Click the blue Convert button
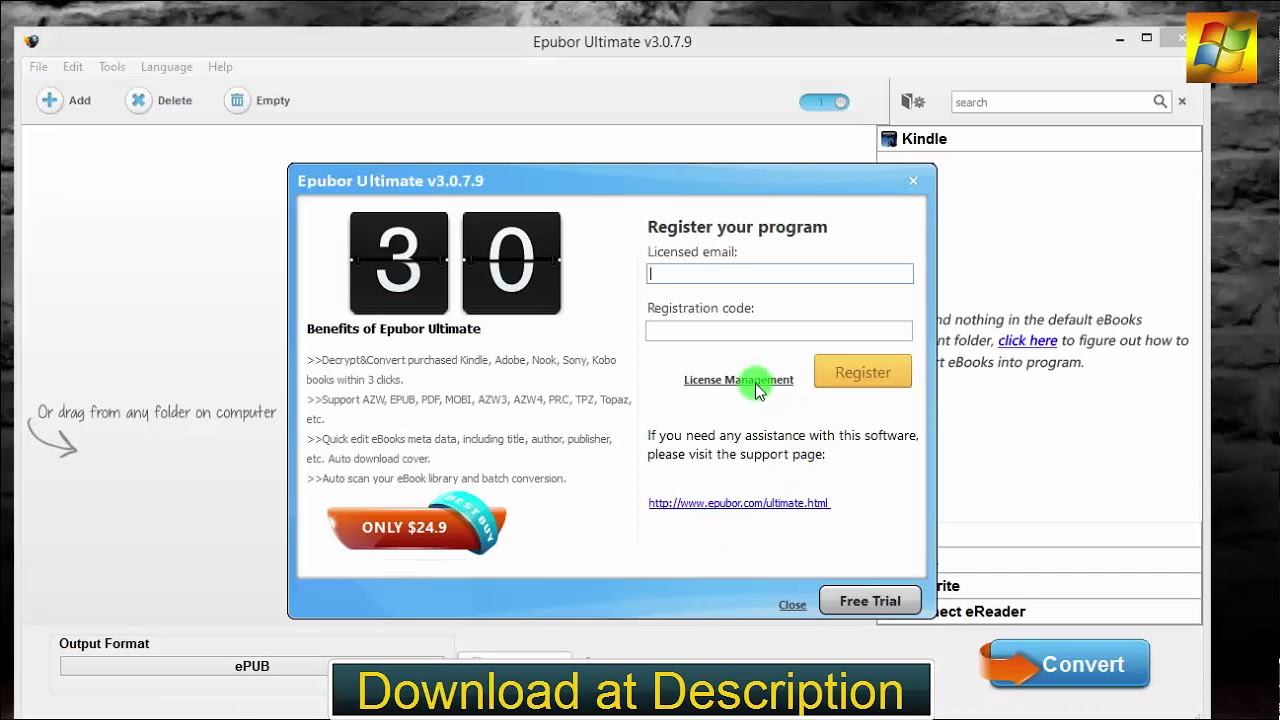 (x=1066, y=665)
